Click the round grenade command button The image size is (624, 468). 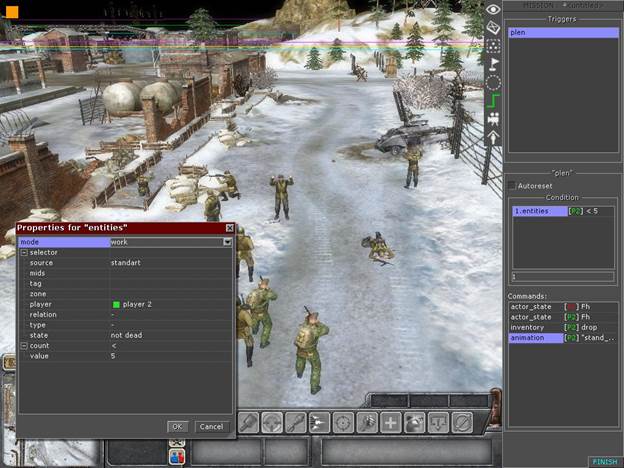click(x=414, y=423)
